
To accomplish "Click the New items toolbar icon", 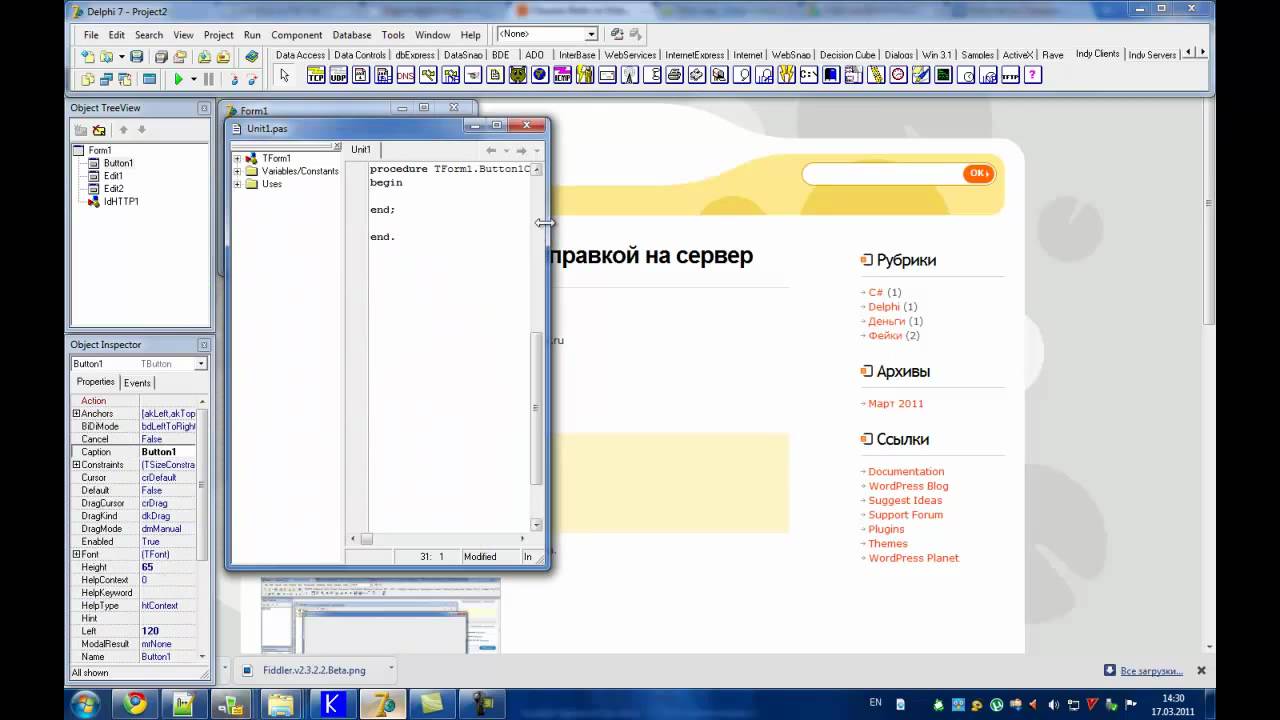I will (87, 57).
